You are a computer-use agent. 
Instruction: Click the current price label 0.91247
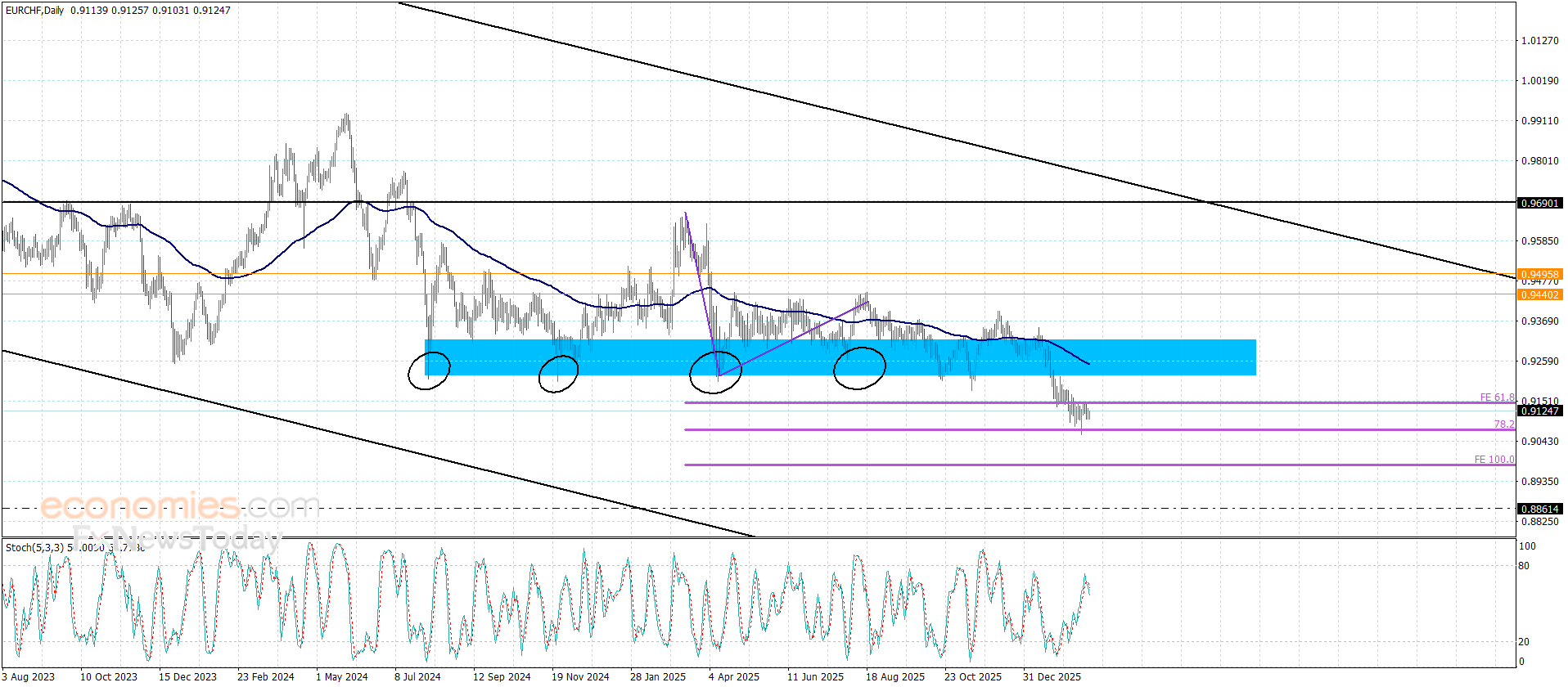click(x=1539, y=411)
